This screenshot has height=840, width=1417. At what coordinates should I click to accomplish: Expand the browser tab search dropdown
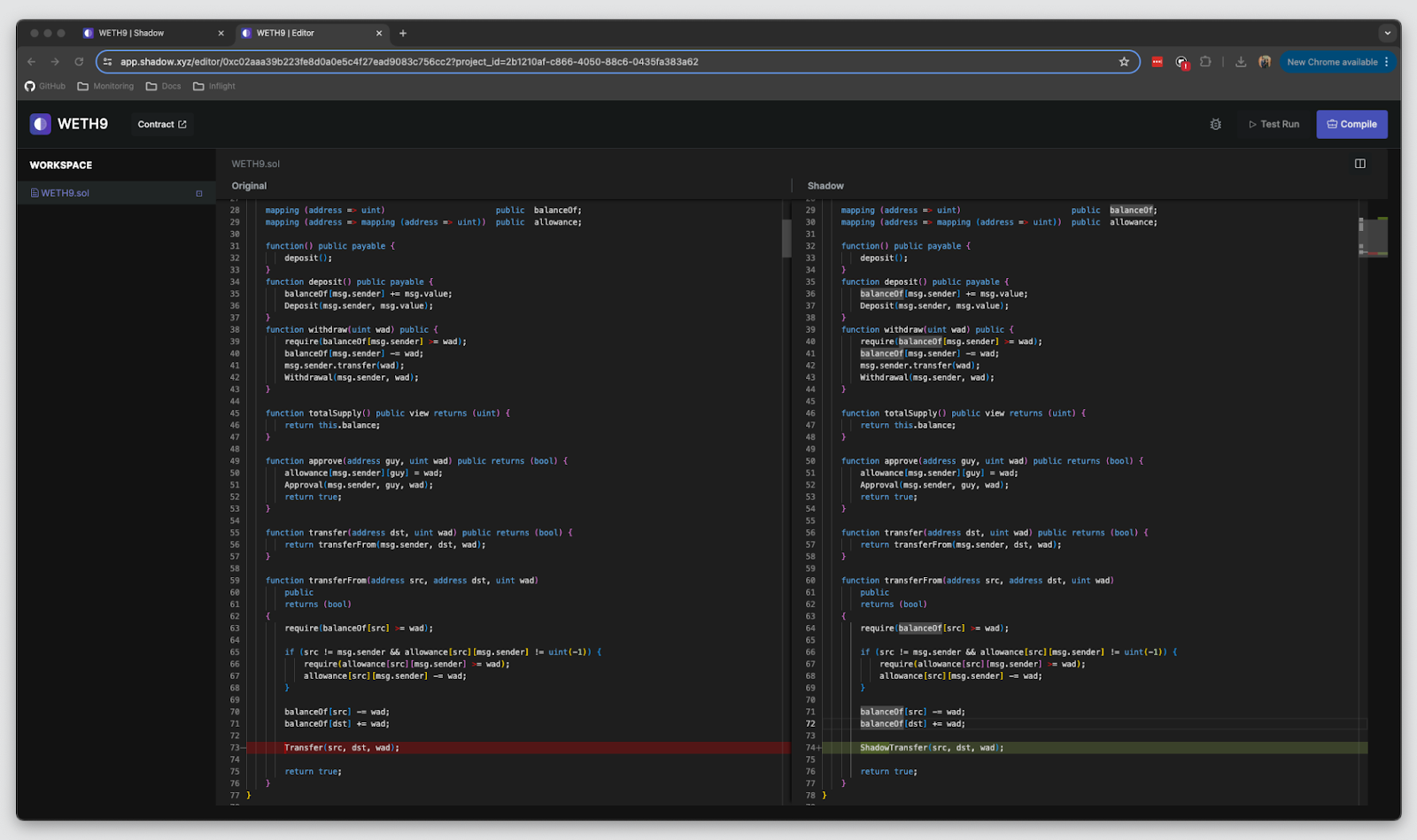click(1387, 33)
